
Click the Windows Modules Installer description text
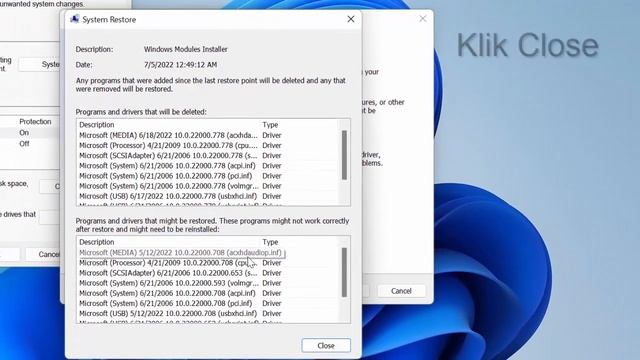(186, 49)
